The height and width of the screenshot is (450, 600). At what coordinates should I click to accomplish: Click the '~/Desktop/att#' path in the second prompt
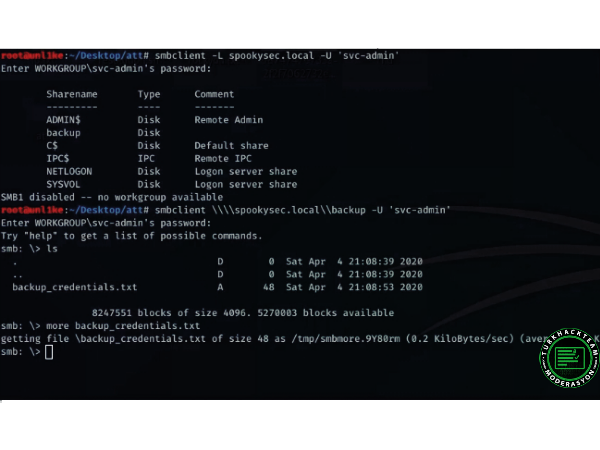point(109,210)
